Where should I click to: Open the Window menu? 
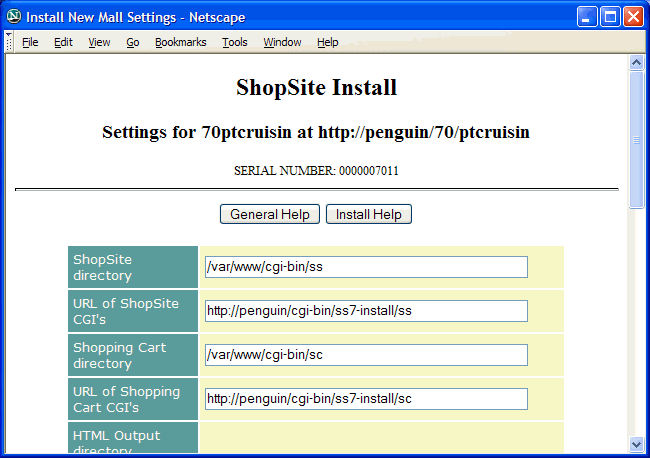(282, 42)
